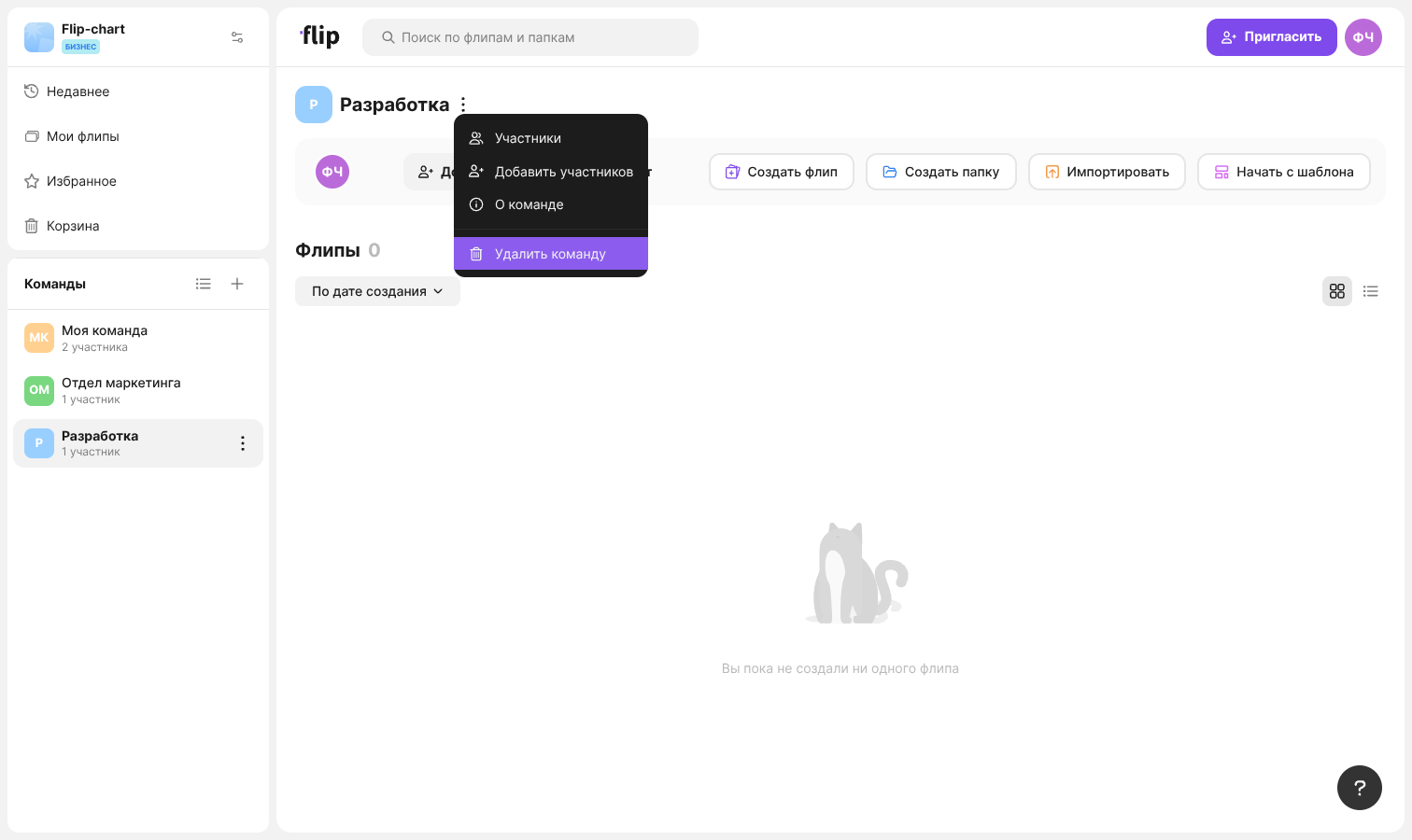
Task: Switch to grid view of flips
Action: tap(1337, 291)
